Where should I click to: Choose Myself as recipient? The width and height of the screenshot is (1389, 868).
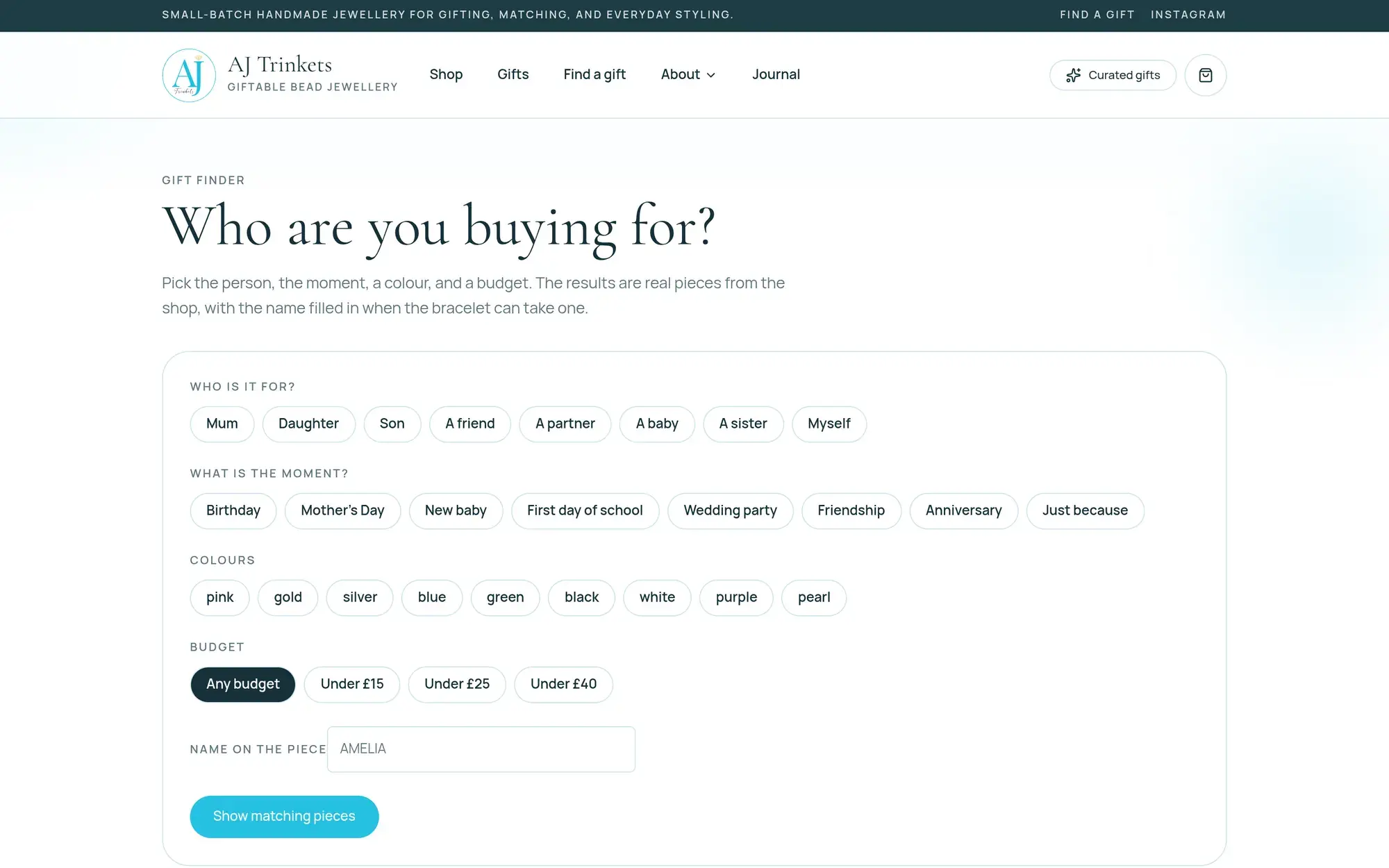pos(829,424)
